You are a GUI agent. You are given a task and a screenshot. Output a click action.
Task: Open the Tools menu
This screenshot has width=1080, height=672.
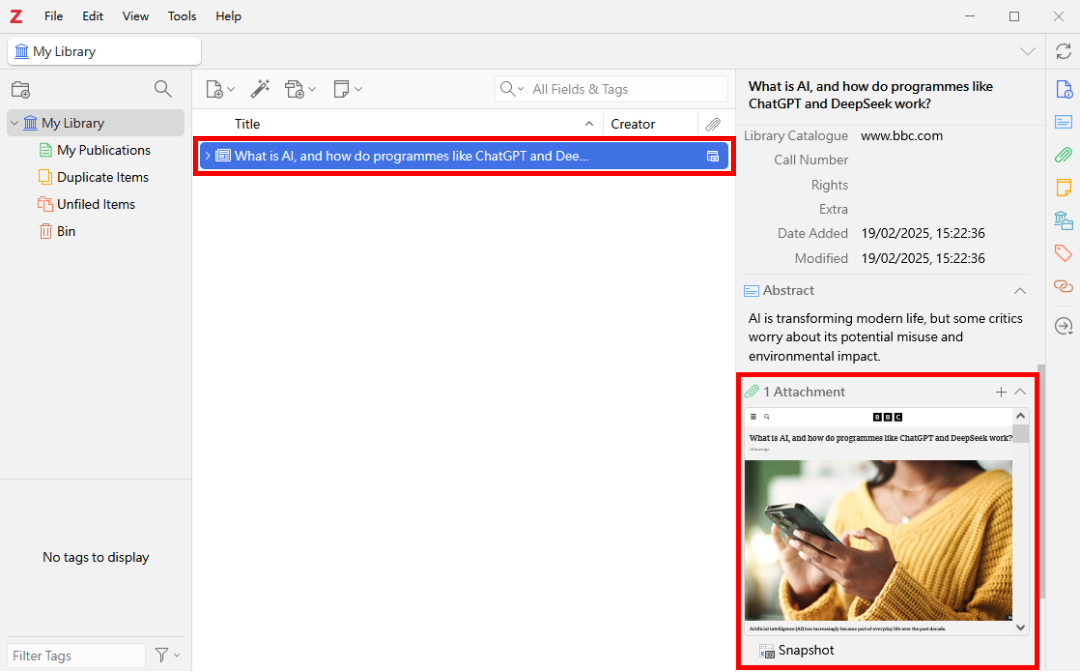pyautogui.click(x=182, y=16)
